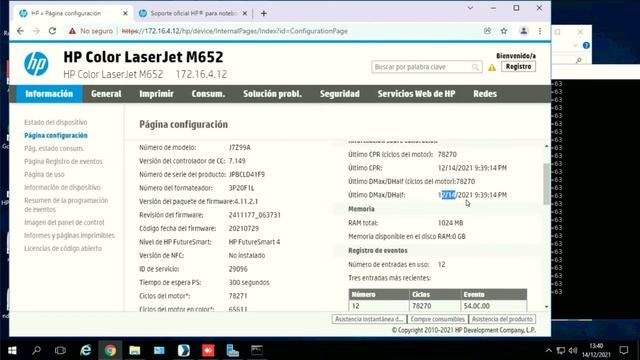Viewport: 640px width, 360px height.
Task: Switch to Soporte oficial HP browser tab
Action: (193, 13)
